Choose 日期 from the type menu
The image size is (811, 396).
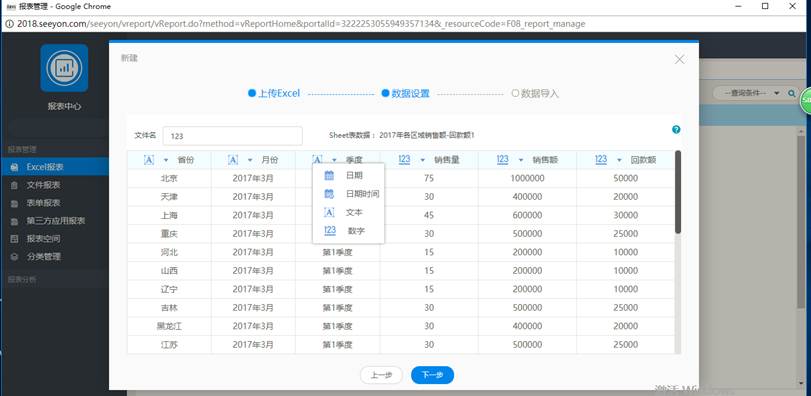point(349,175)
